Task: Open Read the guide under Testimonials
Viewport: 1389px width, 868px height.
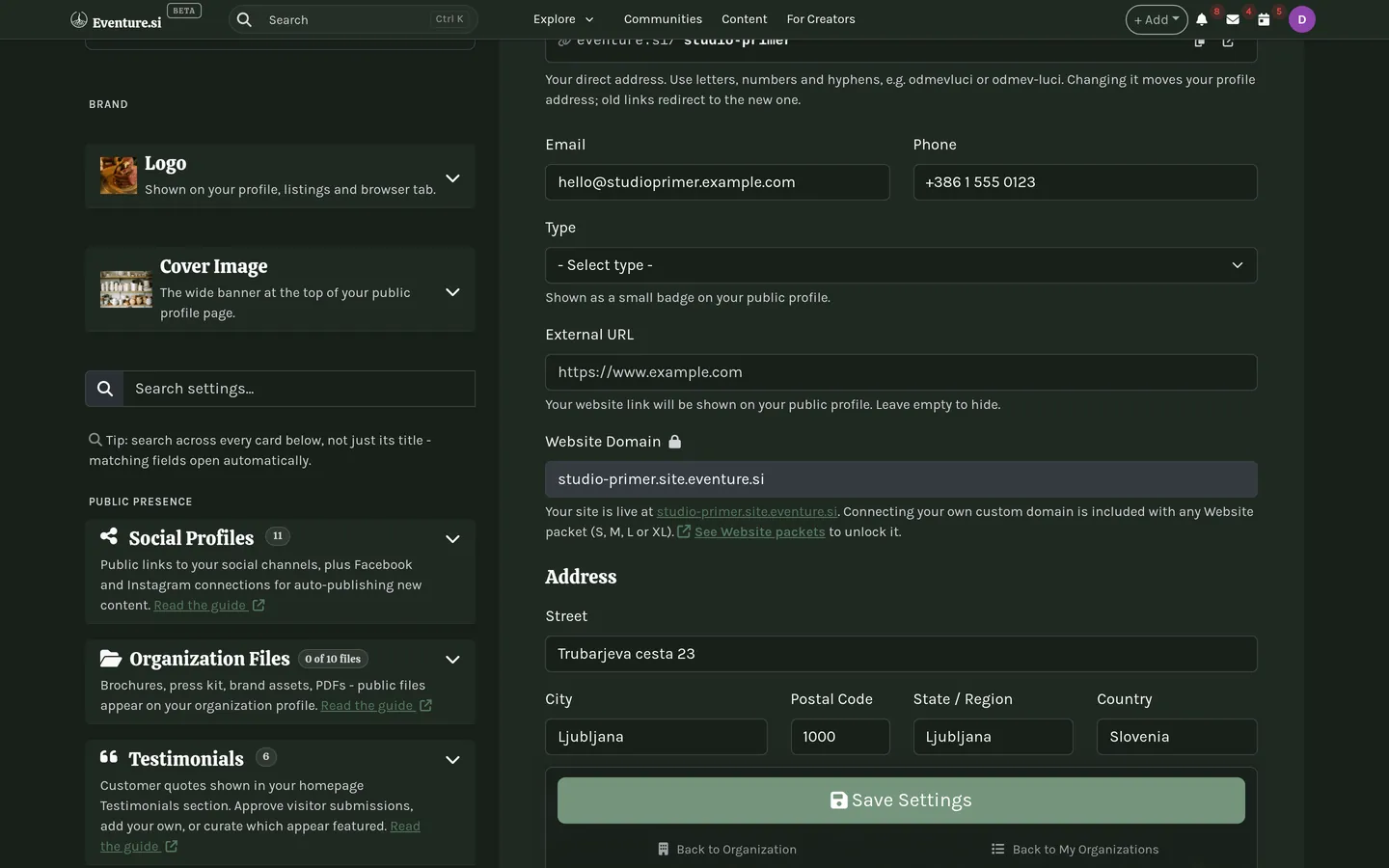Action: coord(405,827)
